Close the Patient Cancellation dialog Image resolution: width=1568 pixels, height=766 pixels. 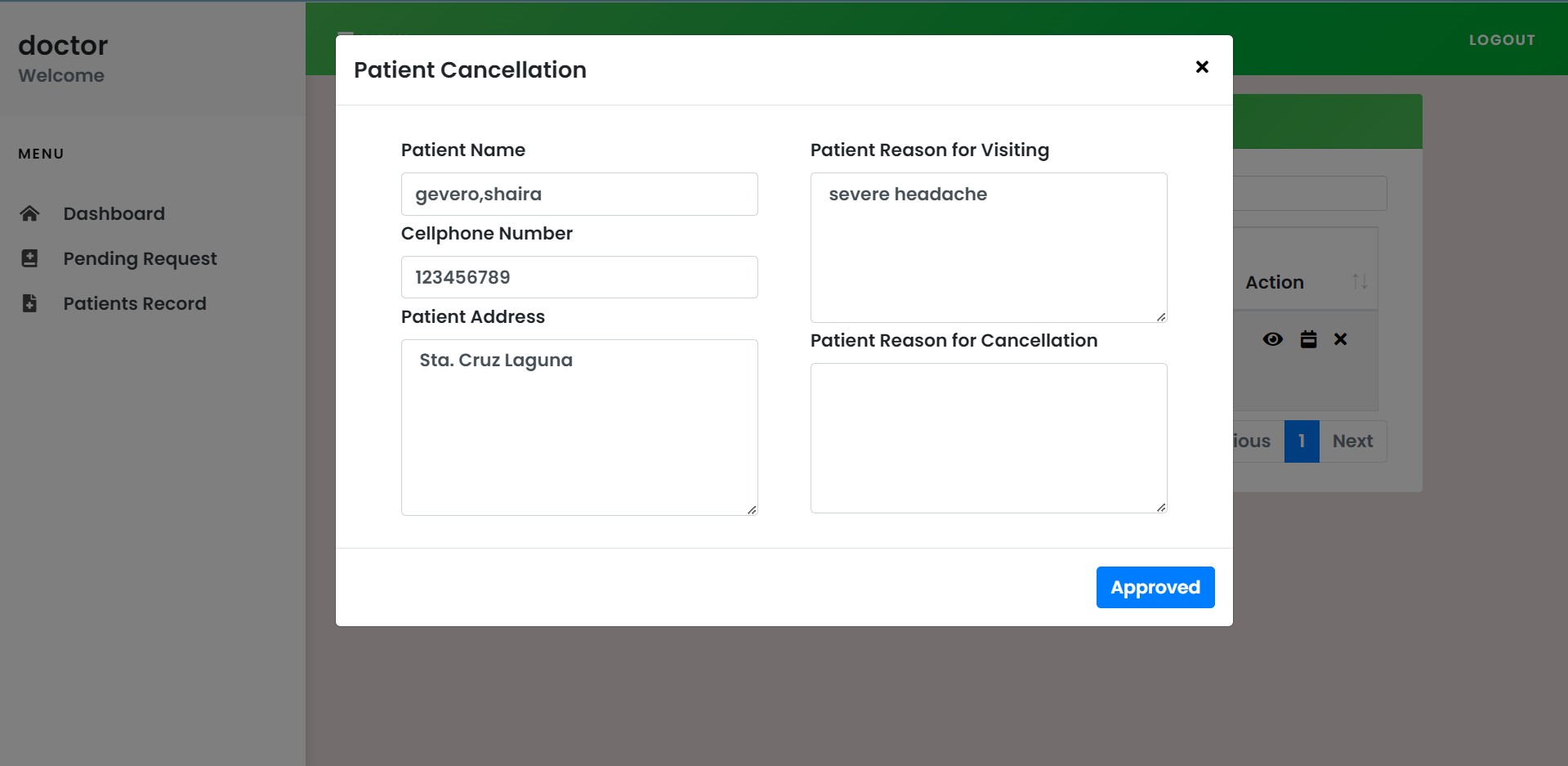point(1201,67)
